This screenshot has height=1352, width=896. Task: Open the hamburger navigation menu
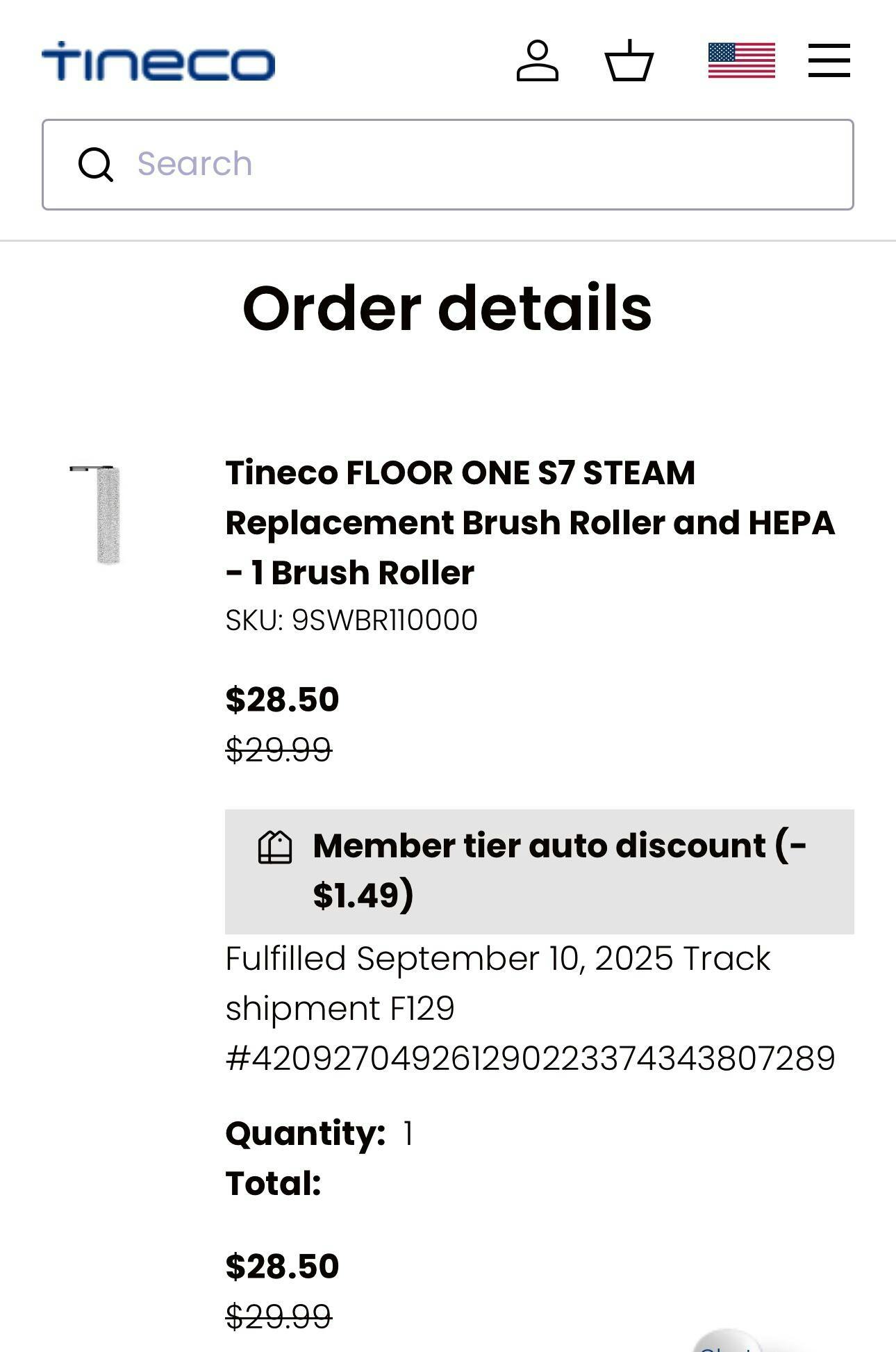tap(829, 61)
